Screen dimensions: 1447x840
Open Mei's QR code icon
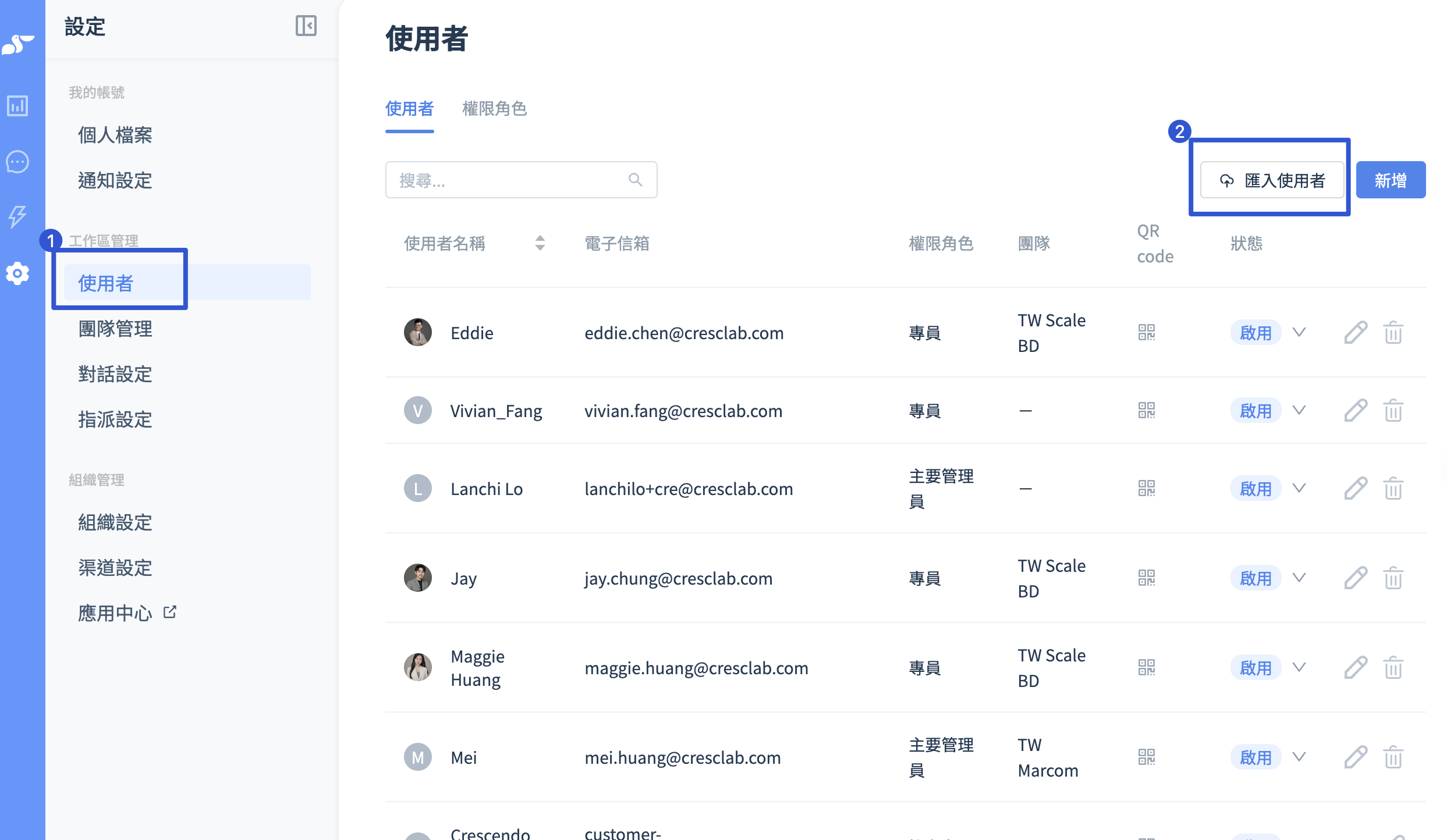[x=1146, y=757]
